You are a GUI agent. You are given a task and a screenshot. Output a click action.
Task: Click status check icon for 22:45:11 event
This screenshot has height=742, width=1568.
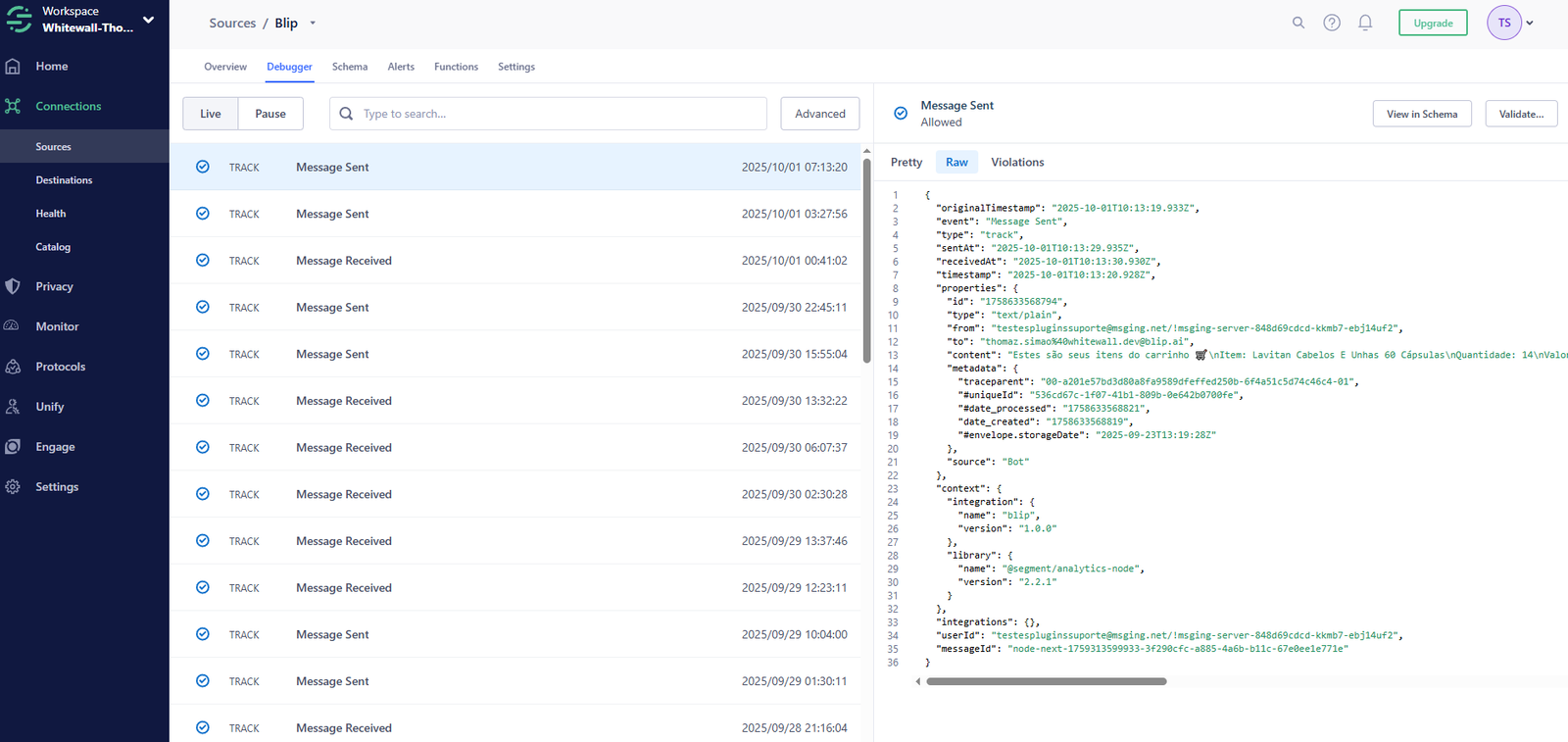203,307
